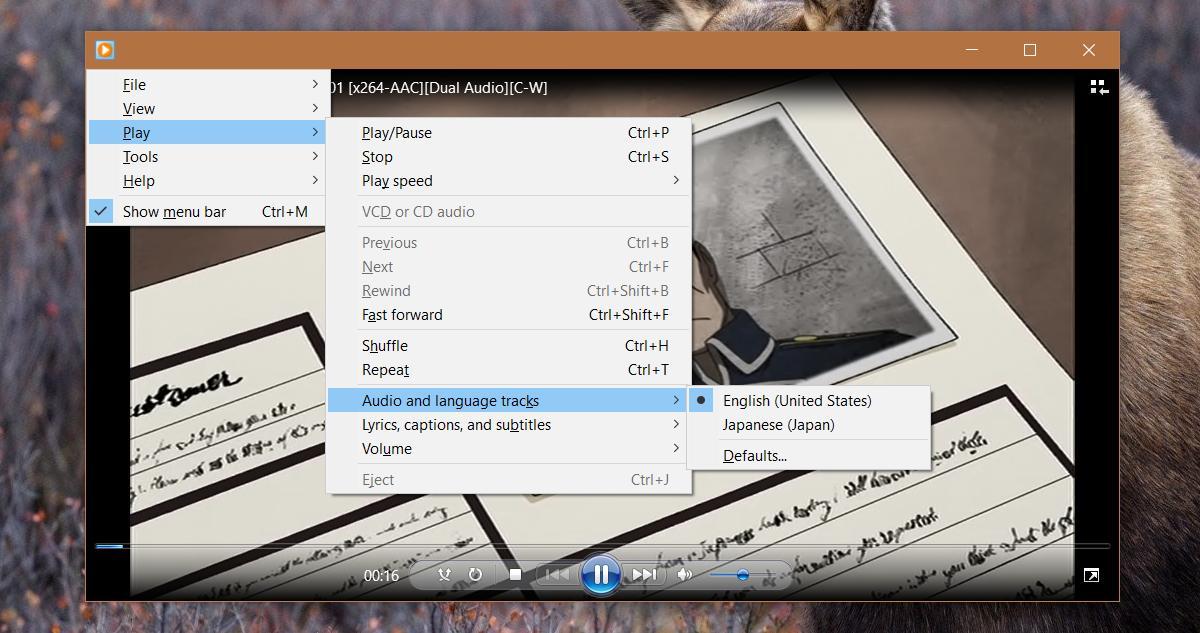Toggle shuffle in playback controls
1200x633 pixels.
(446, 574)
